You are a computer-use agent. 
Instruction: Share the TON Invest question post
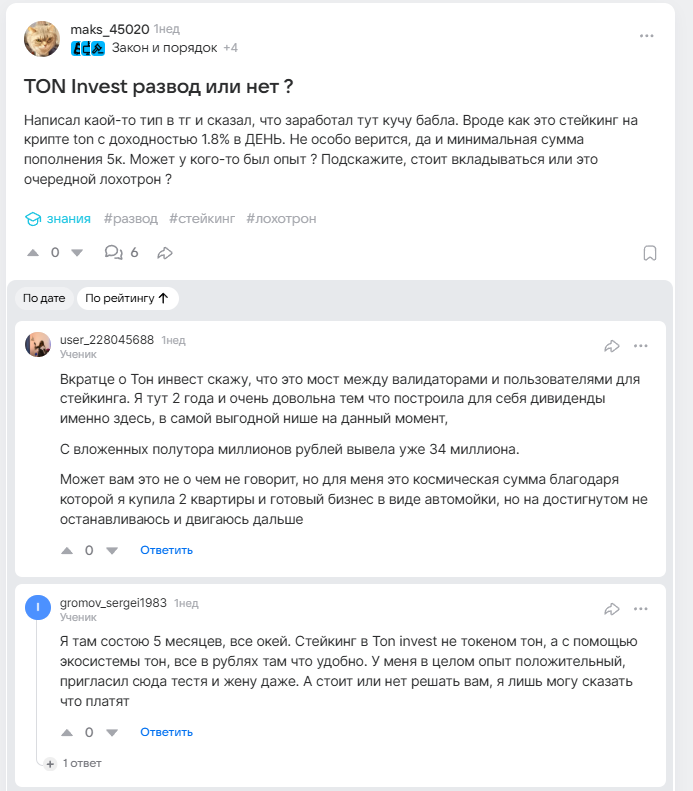(x=165, y=252)
